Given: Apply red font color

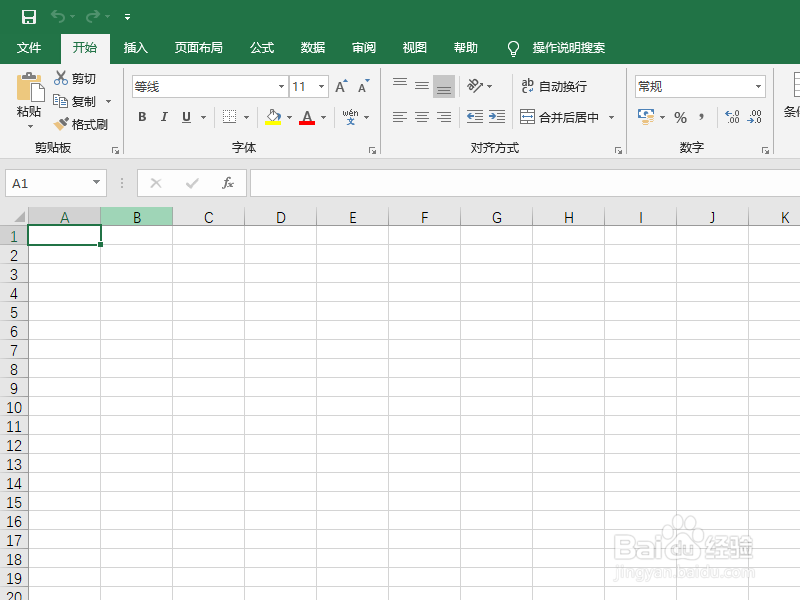Looking at the screenshot, I should pos(307,117).
